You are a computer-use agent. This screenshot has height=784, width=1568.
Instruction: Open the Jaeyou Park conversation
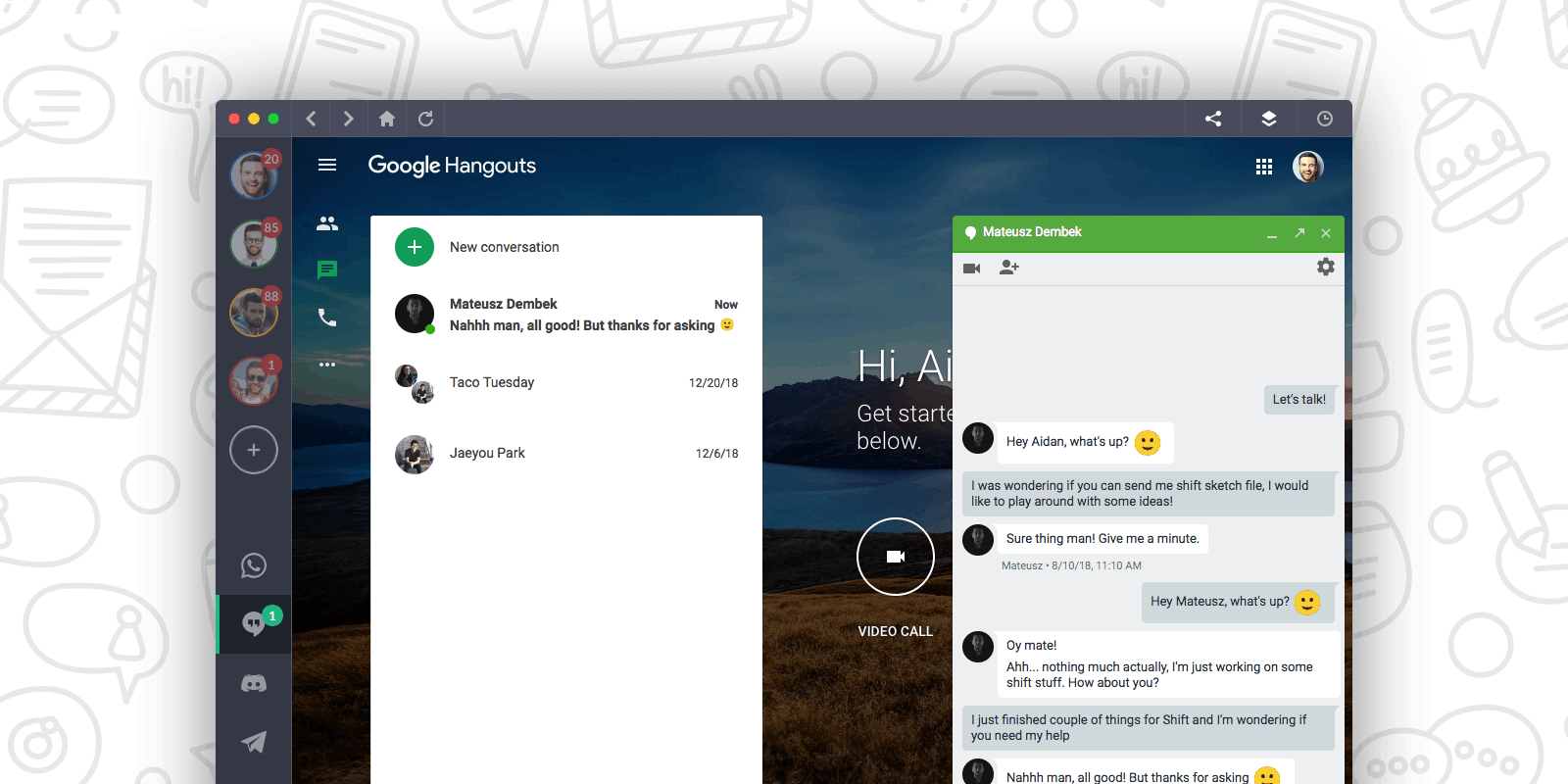tap(566, 453)
